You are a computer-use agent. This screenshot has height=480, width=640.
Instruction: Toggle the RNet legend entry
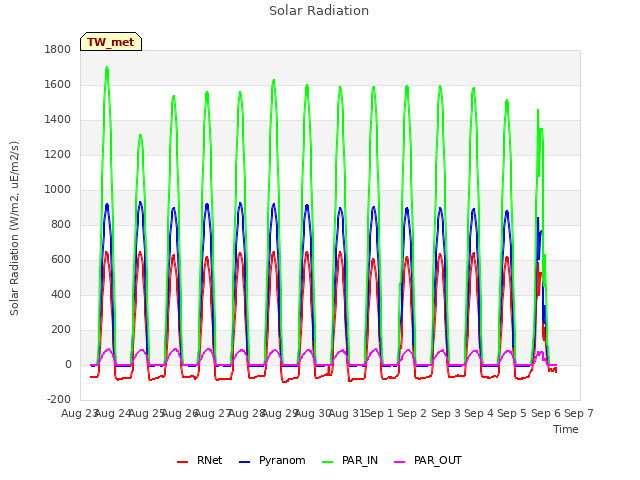(200, 461)
